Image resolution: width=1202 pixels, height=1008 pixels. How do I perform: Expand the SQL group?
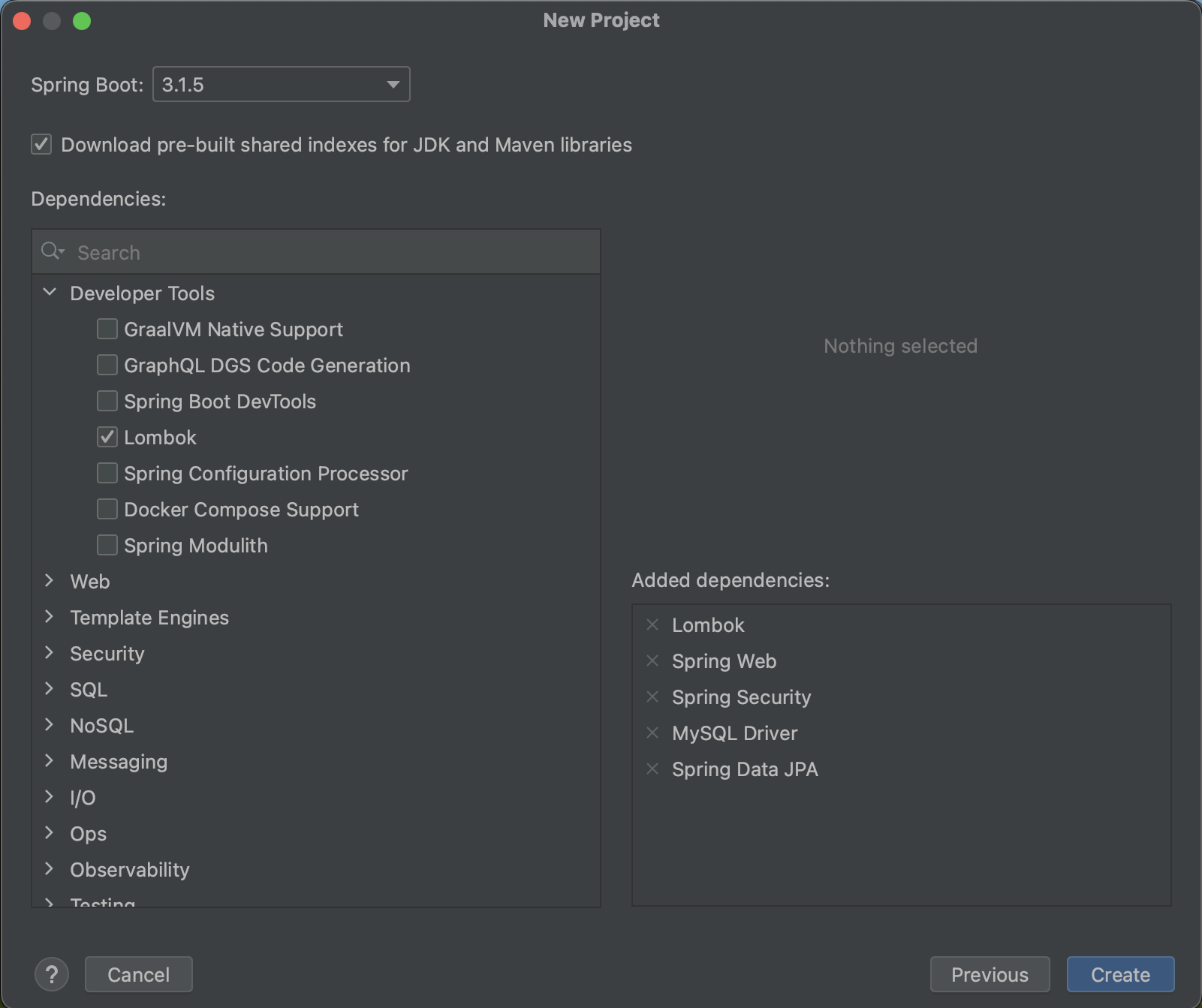(50, 689)
